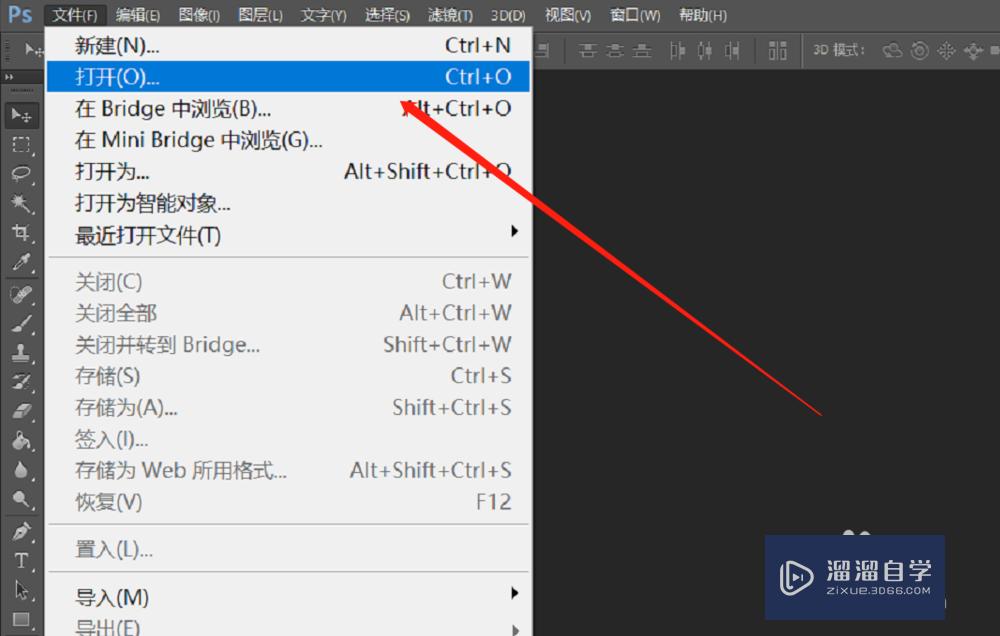Open the 选择(S) menu
Screen dimensions: 1000x636
pos(387,15)
